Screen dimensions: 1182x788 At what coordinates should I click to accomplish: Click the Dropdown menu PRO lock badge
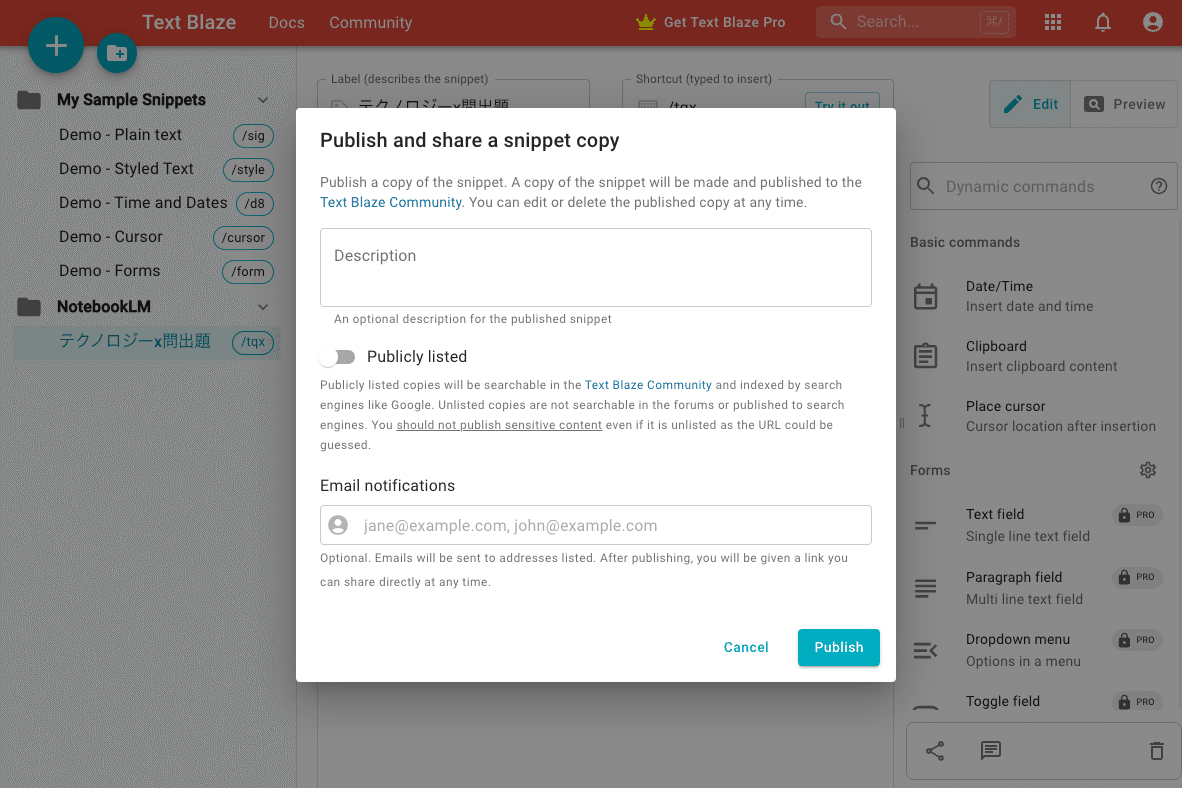(x=1137, y=640)
